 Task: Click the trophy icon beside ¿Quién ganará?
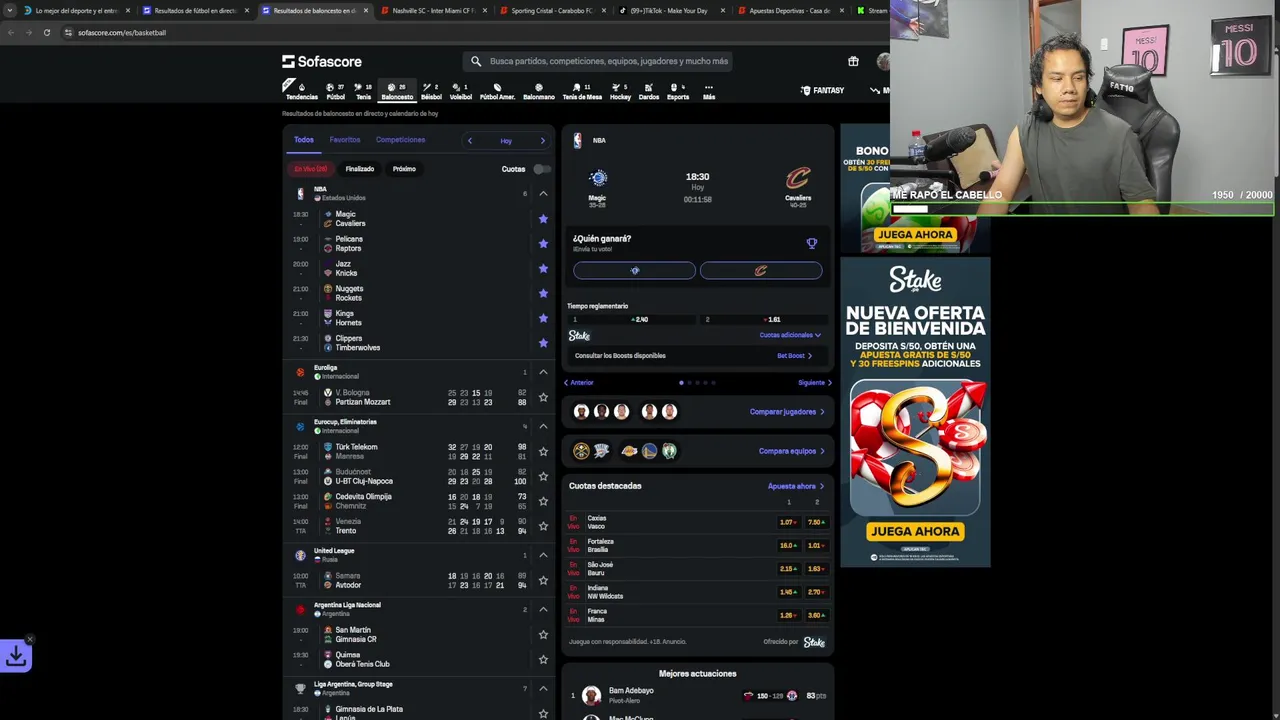tap(812, 243)
